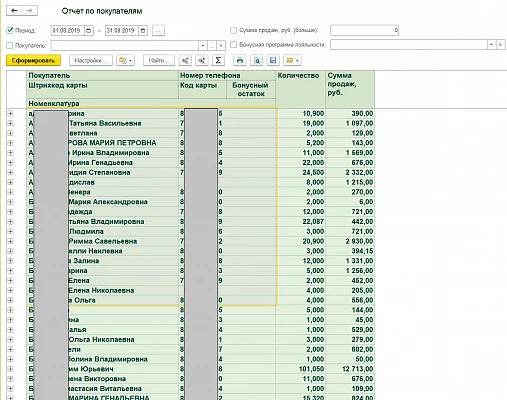507x400 pixels.
Task: Expand the МАРИЯ ПЕТРОВНА row
Action: point(11,143)
